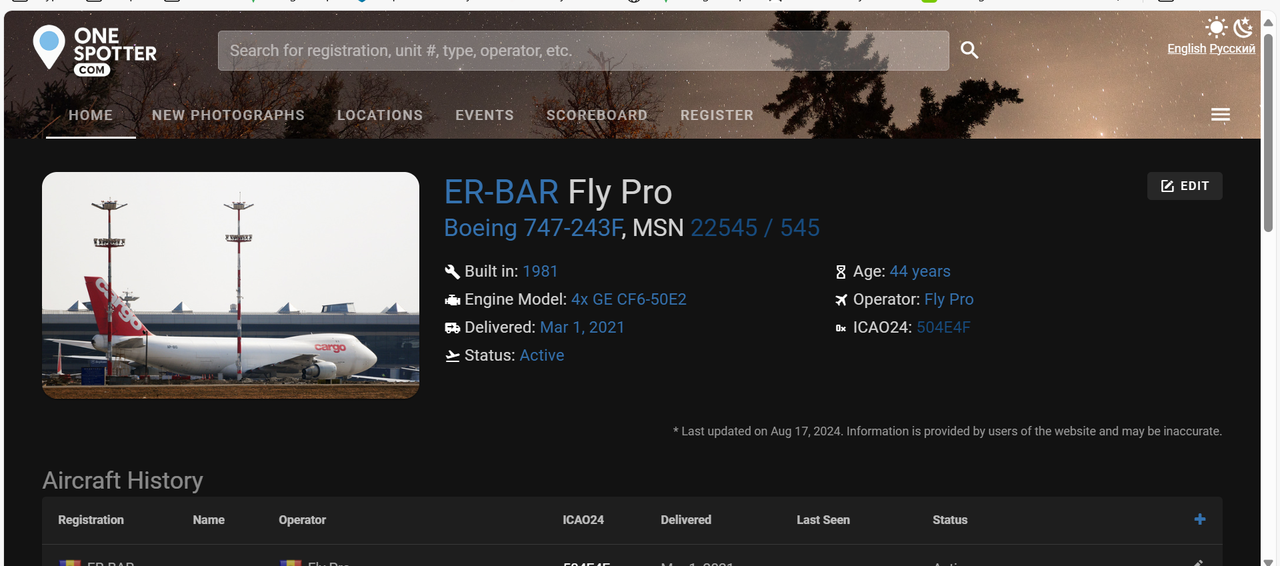Click the hex icon beside ICAO24

[x=841, y=327]
